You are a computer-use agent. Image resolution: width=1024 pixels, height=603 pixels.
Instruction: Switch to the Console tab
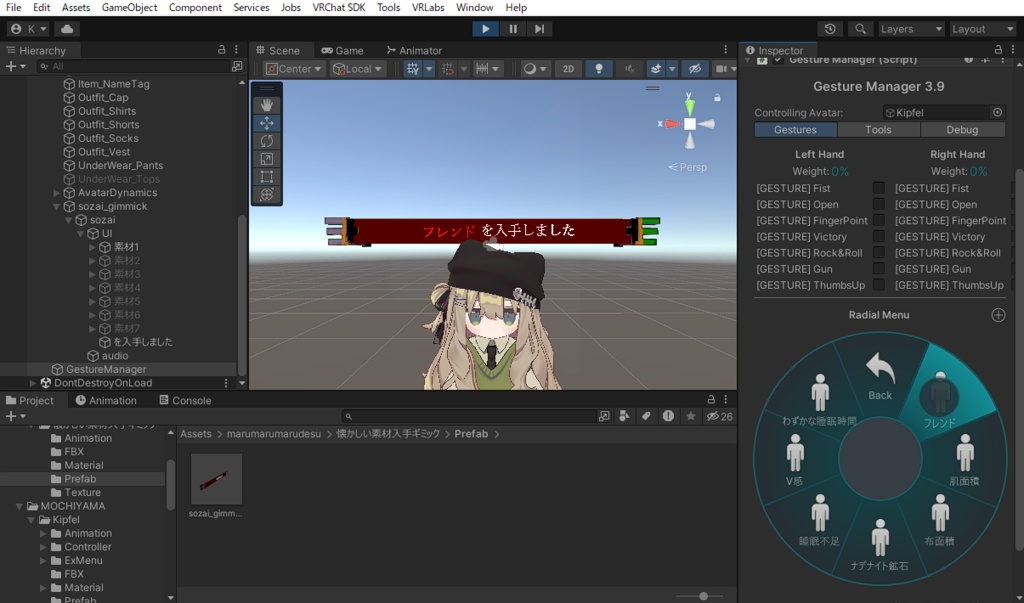click(x=185, y=400)
